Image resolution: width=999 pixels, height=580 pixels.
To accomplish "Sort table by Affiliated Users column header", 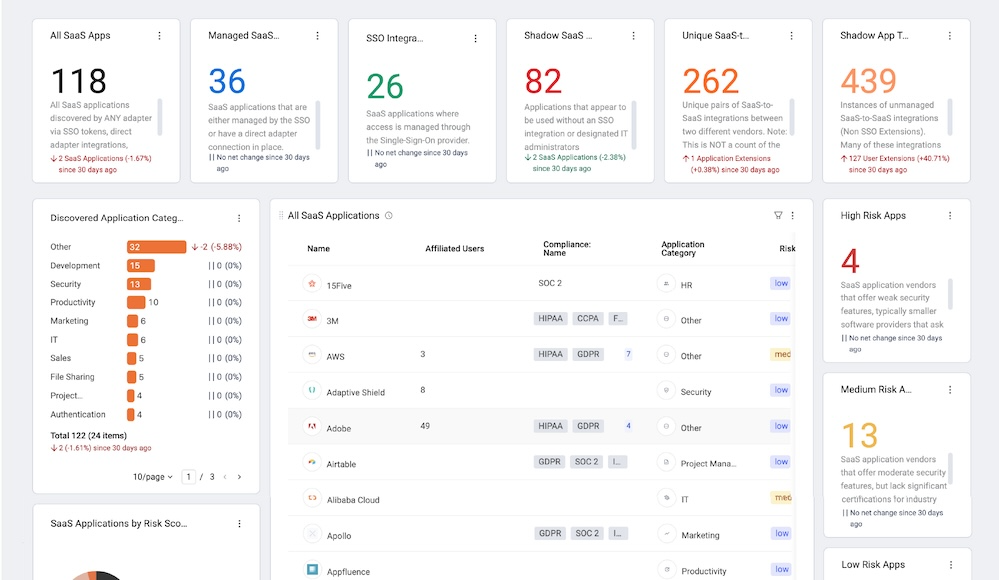I will [454, 249].
